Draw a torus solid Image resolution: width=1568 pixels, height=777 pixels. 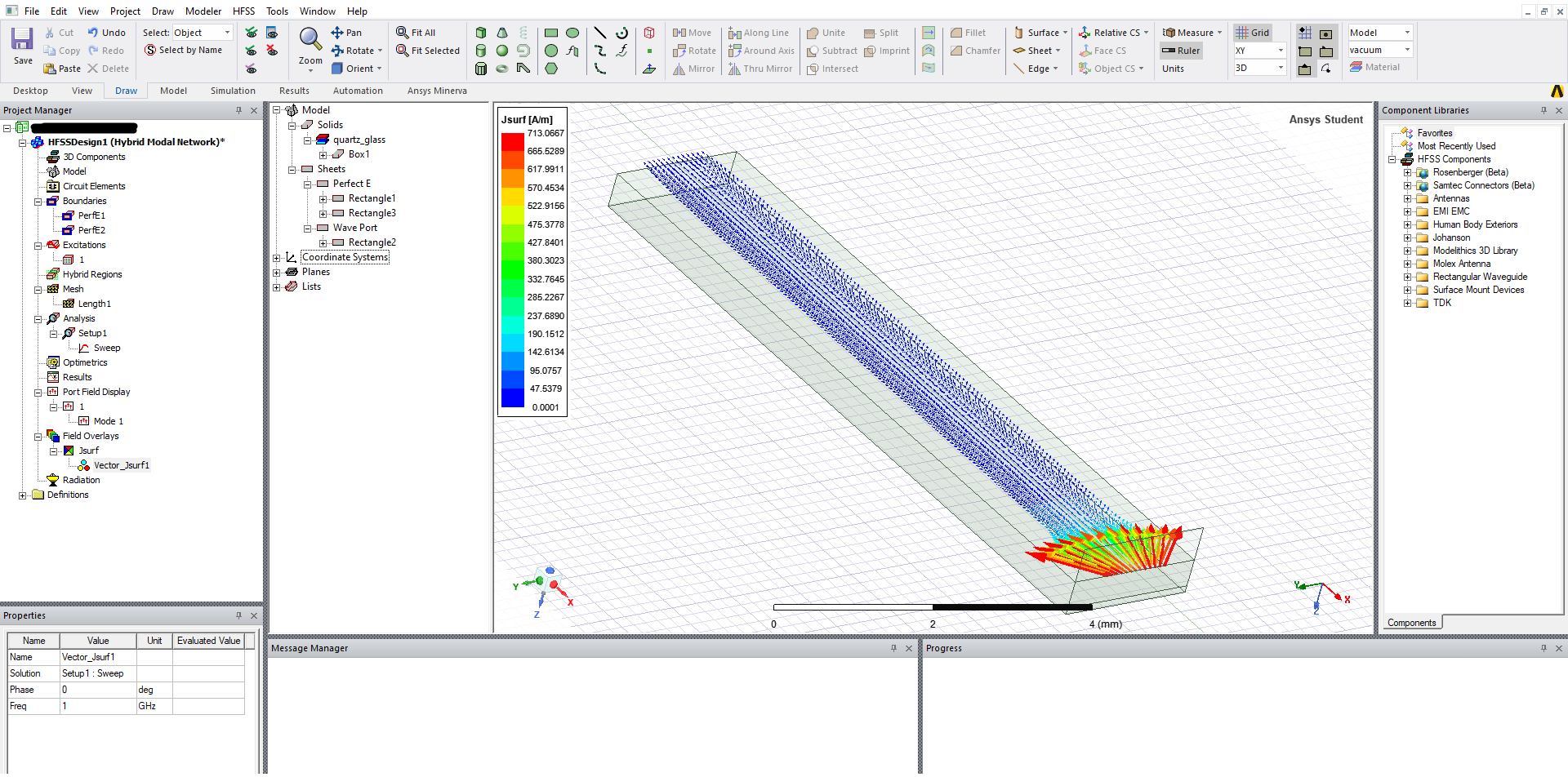pos(502,69)
